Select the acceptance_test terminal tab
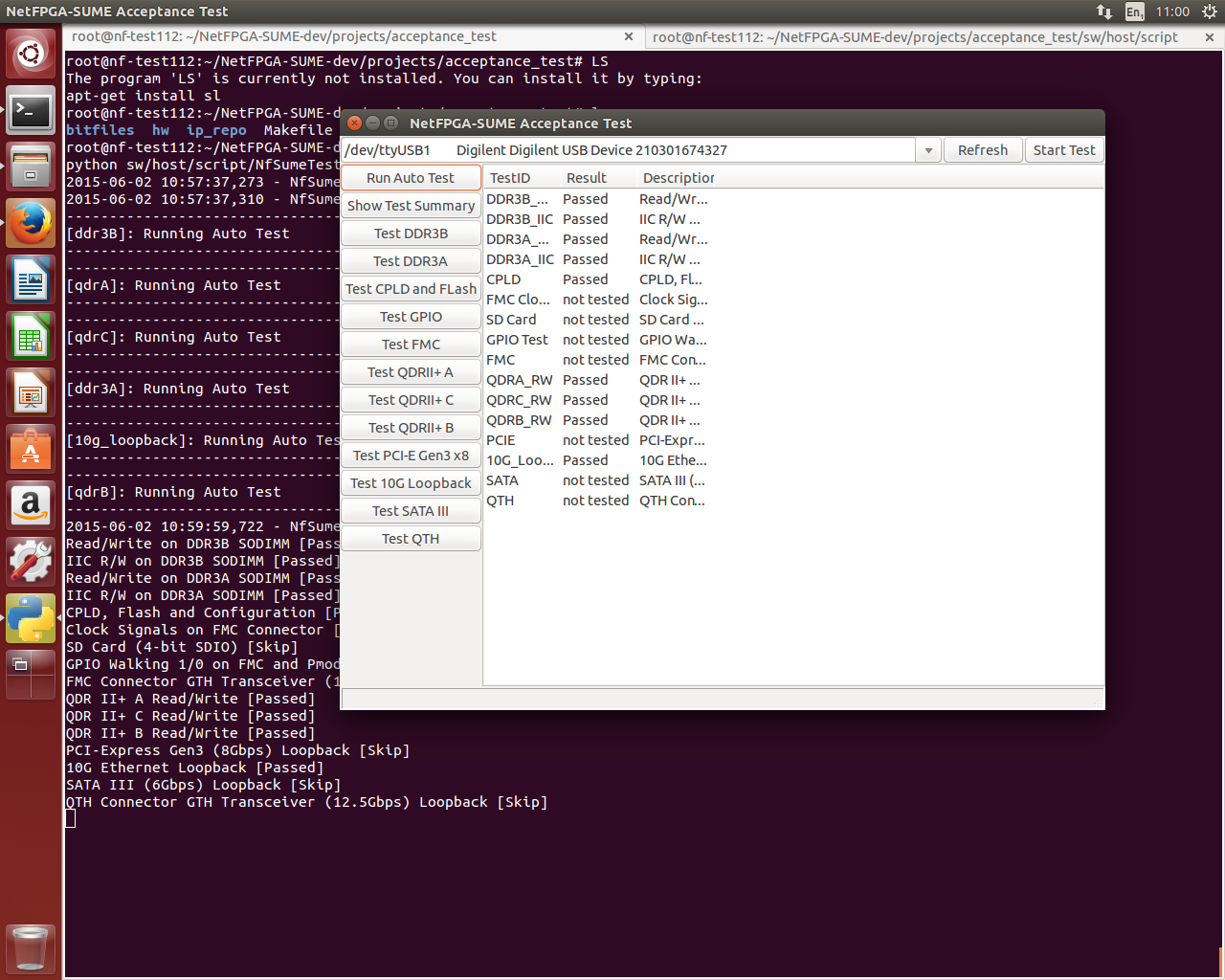The image size is (1225, 980). tap(284, 37)
